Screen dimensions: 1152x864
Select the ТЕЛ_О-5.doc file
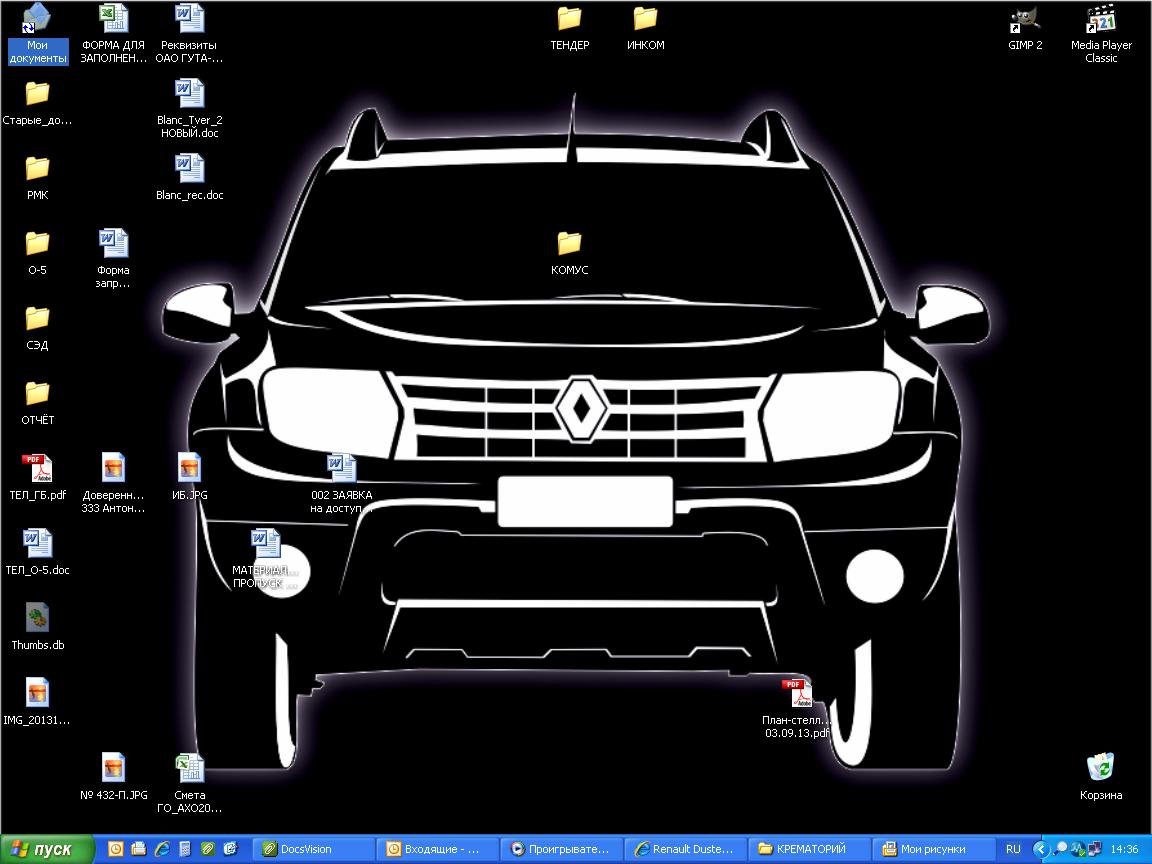(37, 552)
